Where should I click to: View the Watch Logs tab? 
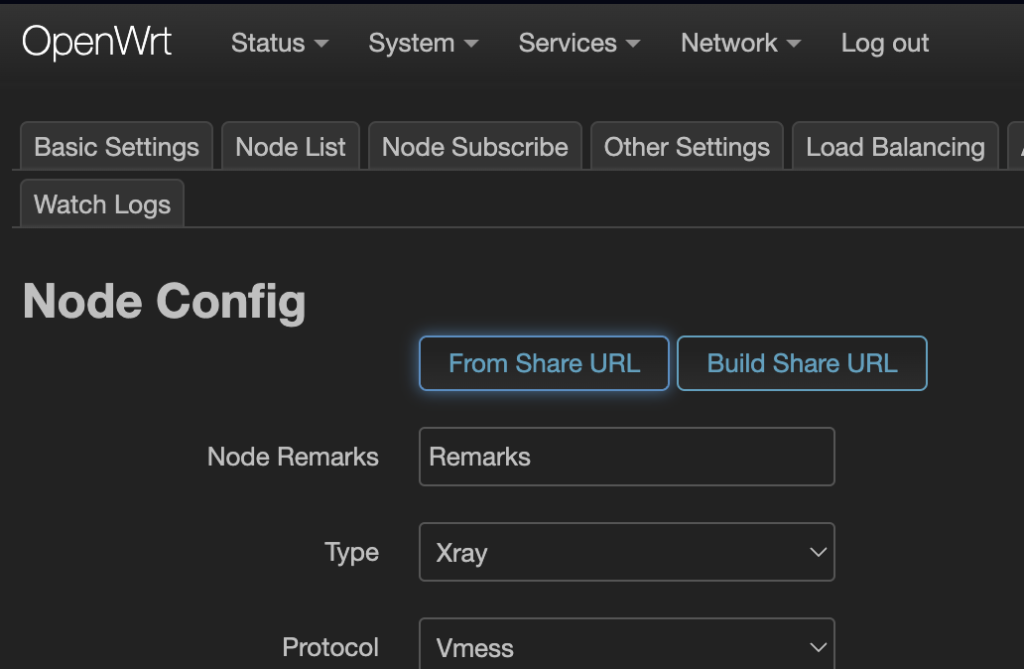tap(102, 204)
